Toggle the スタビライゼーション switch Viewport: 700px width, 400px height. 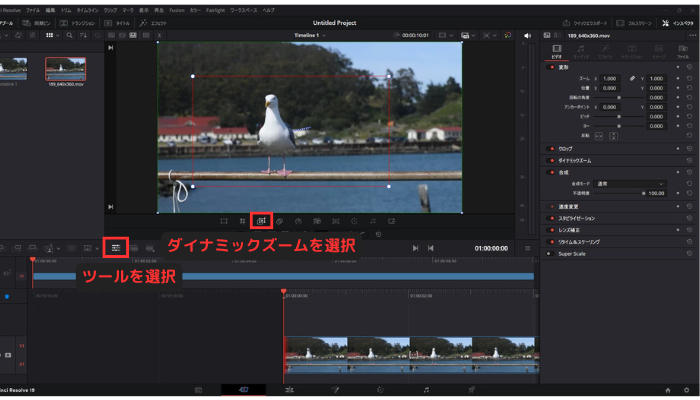[x=550, y=218]
